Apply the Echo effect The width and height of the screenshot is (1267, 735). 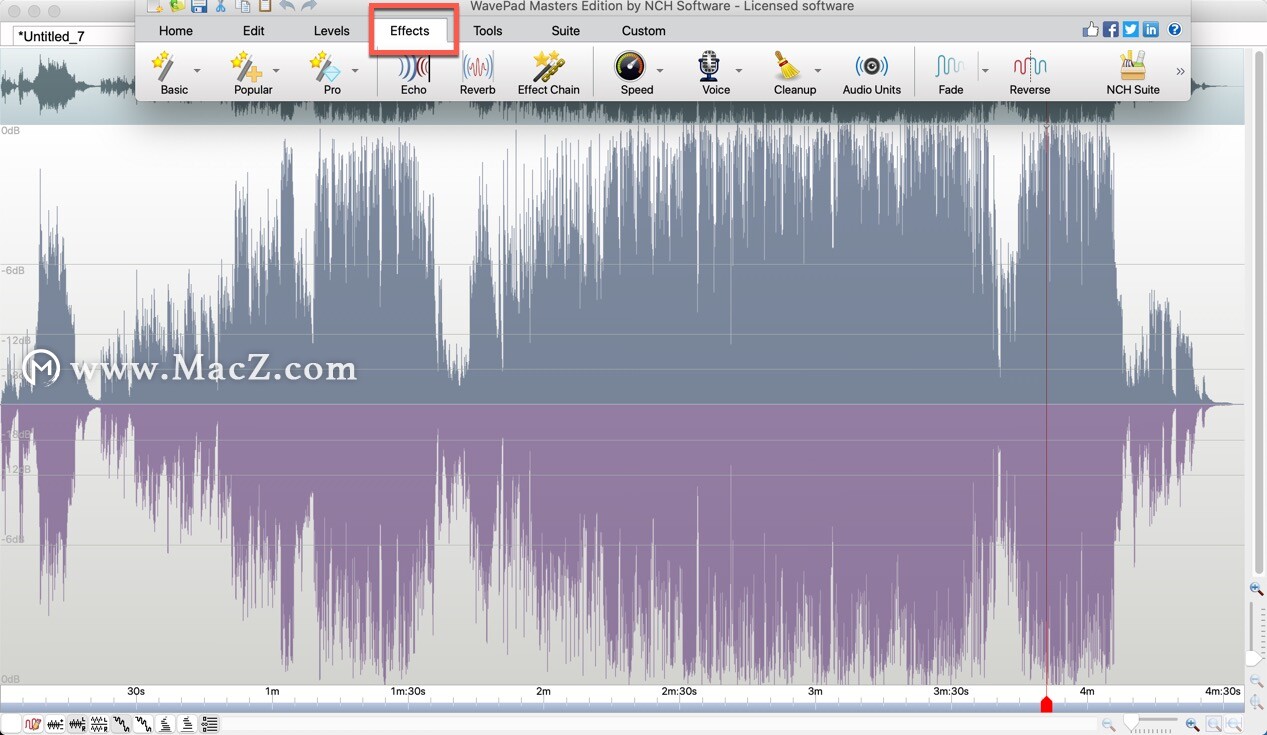pyautogui.click(x=414, y=74)
